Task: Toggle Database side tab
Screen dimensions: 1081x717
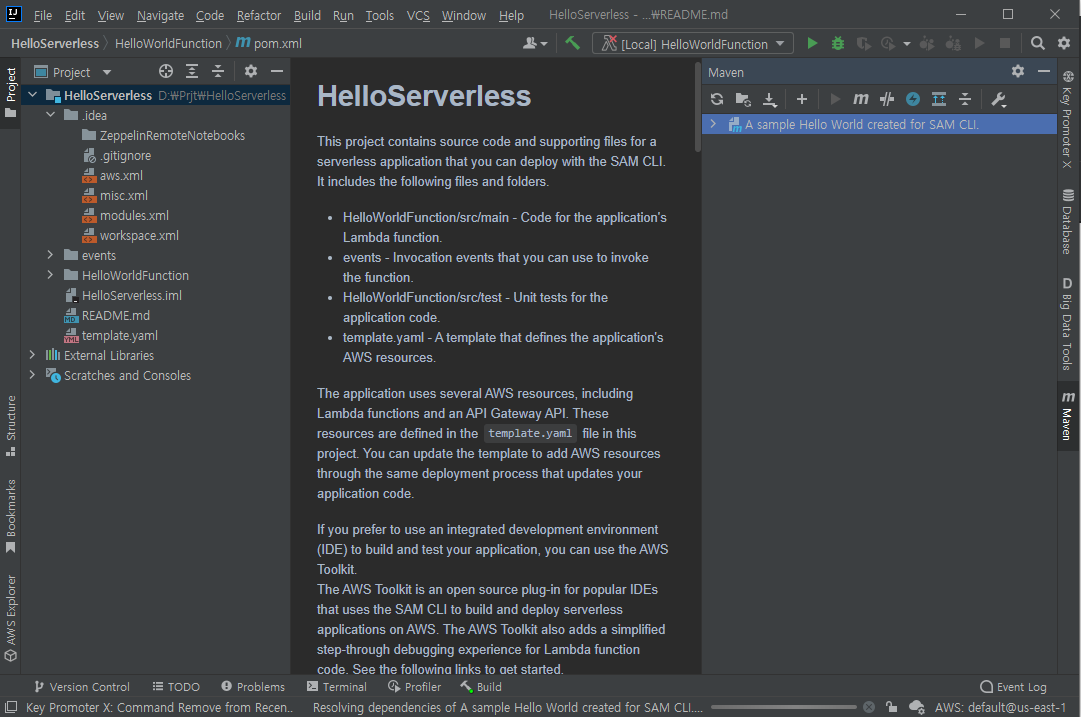Action: click(1067, 221)
